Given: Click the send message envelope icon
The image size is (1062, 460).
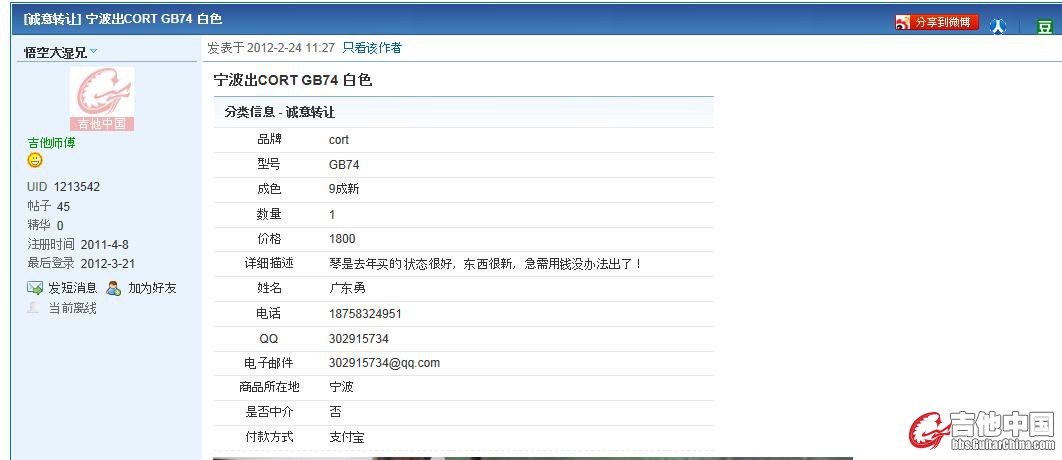Looking at the screenshot, I should pos(35,288).
